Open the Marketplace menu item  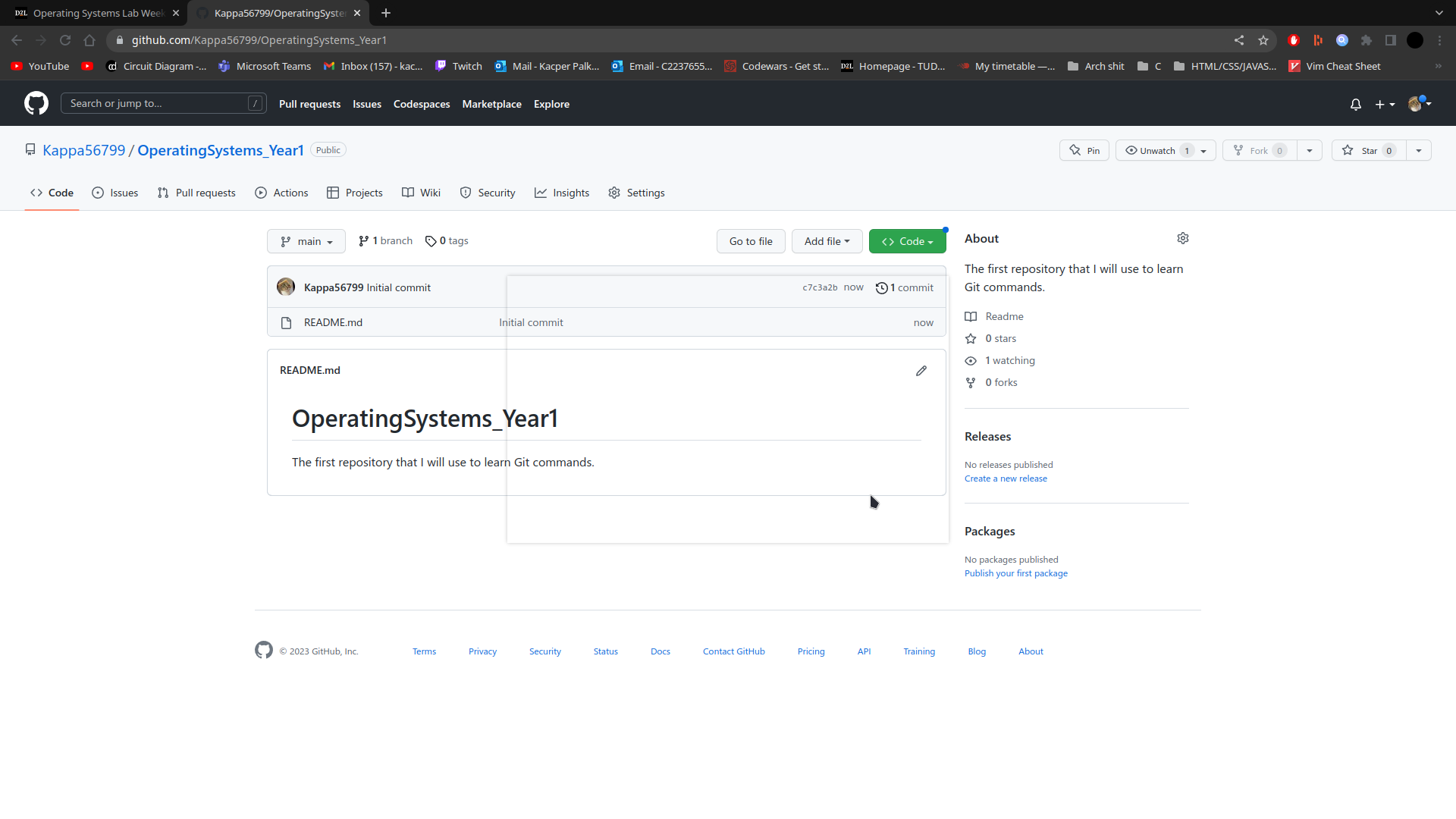click(491, 104)
